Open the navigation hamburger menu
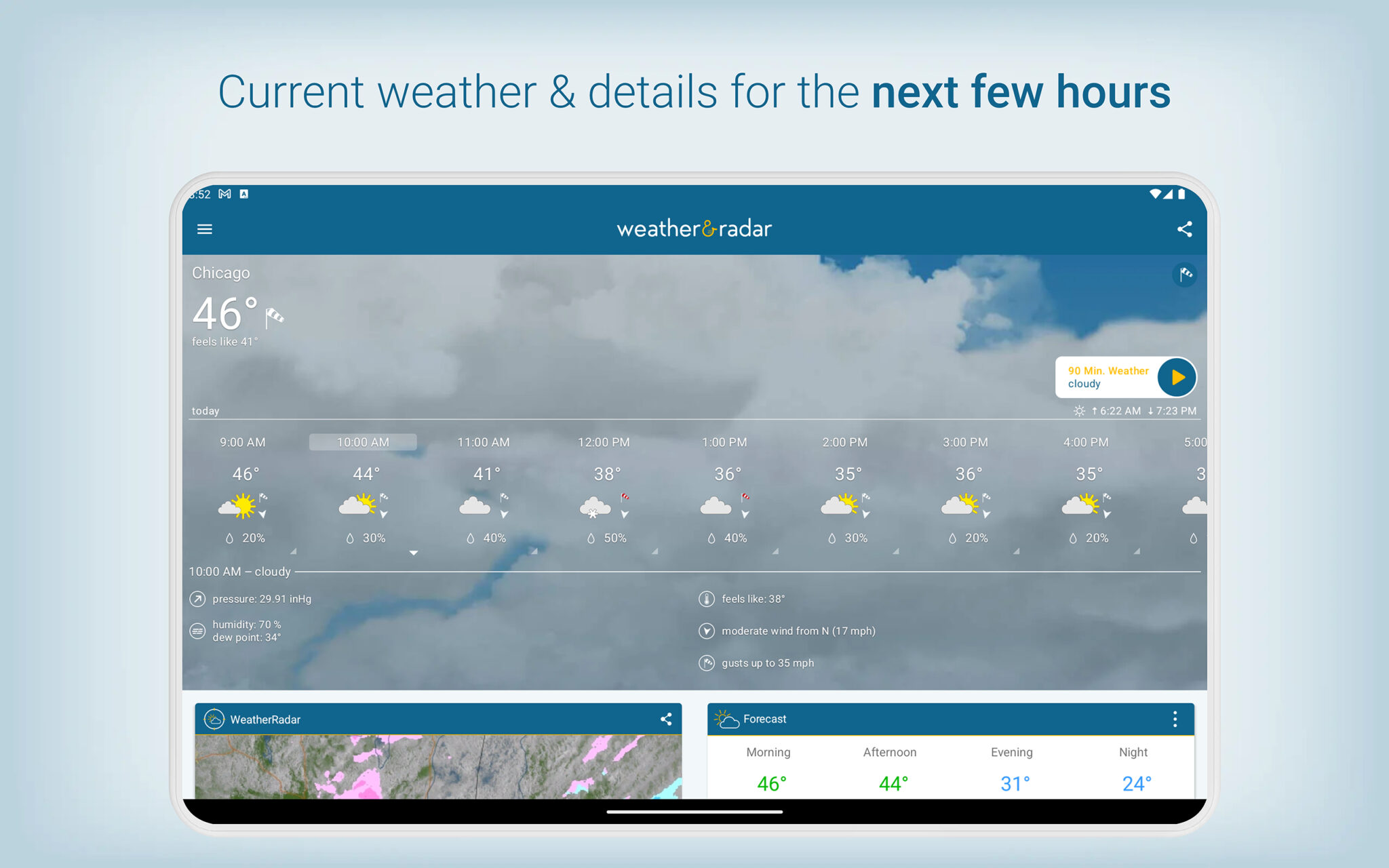The image size is (1389, 868). pyautogui.click(x=204, y=229)
